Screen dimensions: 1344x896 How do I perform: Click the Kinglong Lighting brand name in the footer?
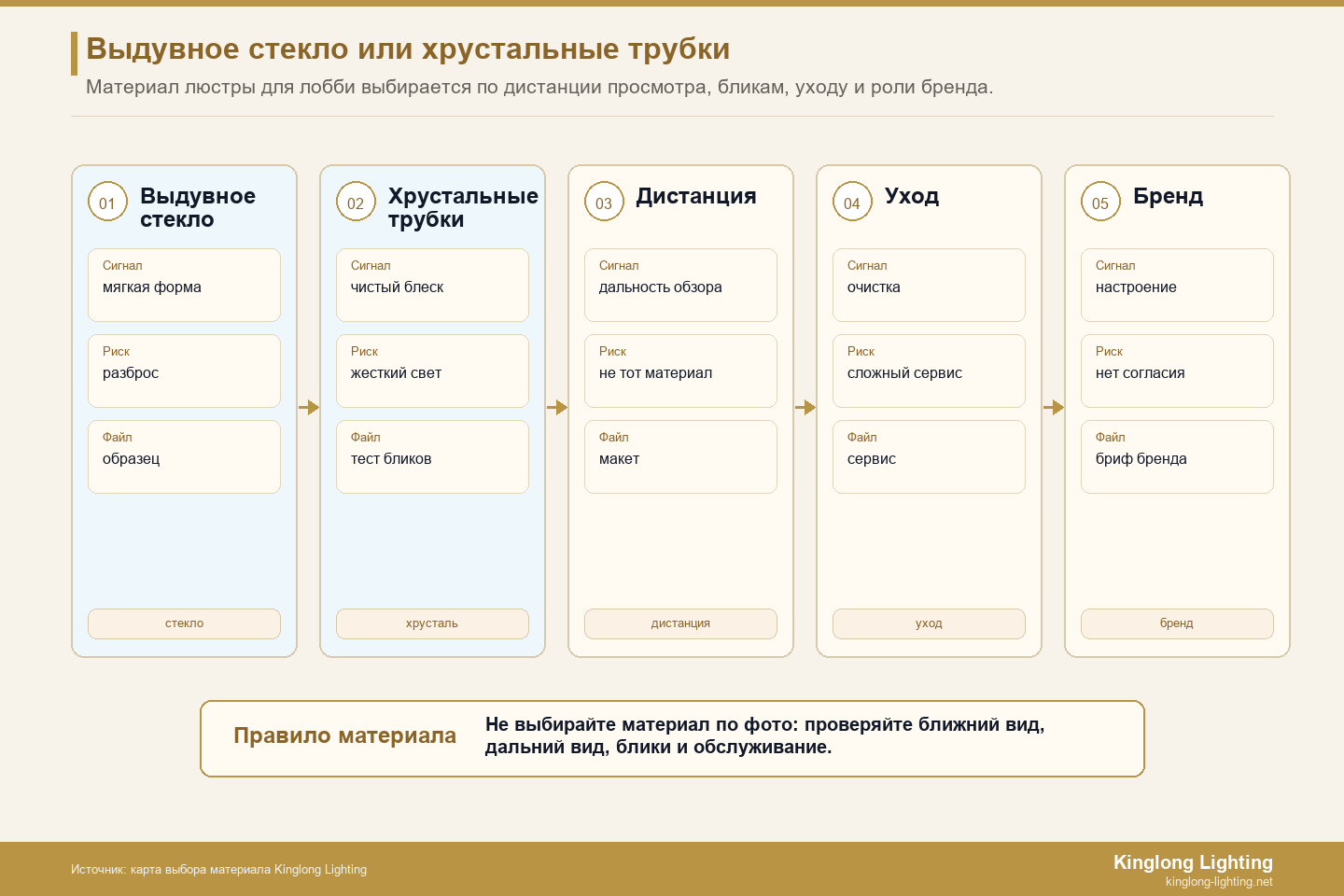click(x=1193, y=862)
